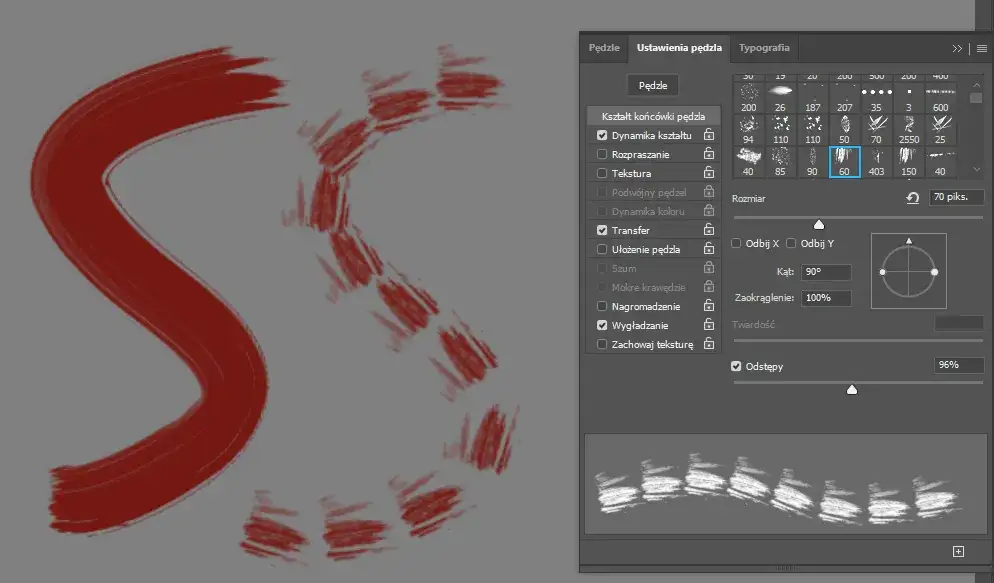Switch to the Typografia tab
The width and height of the screenshot is (994, 583).
[x=764, y=47]
